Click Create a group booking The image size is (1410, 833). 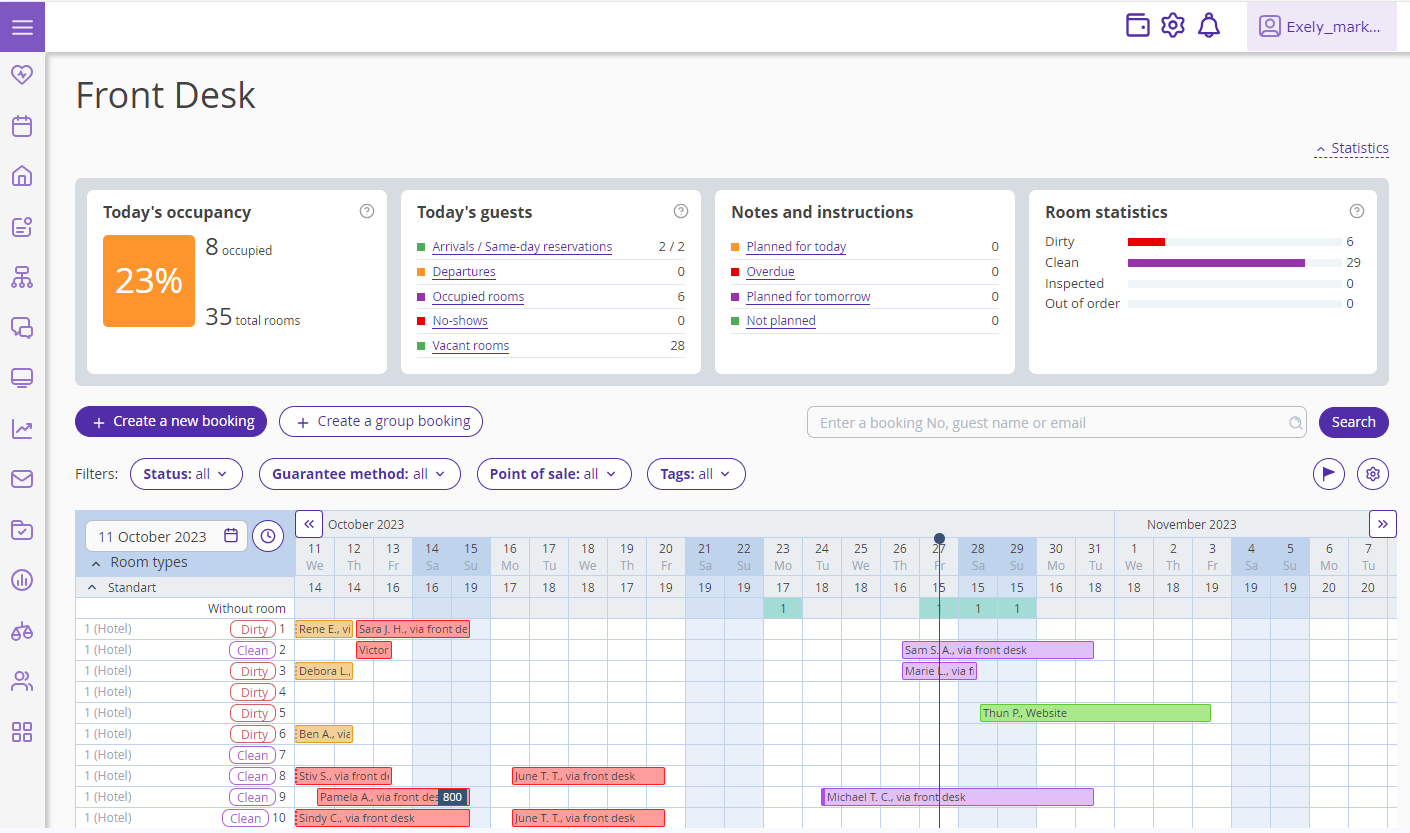pos(381,421)
